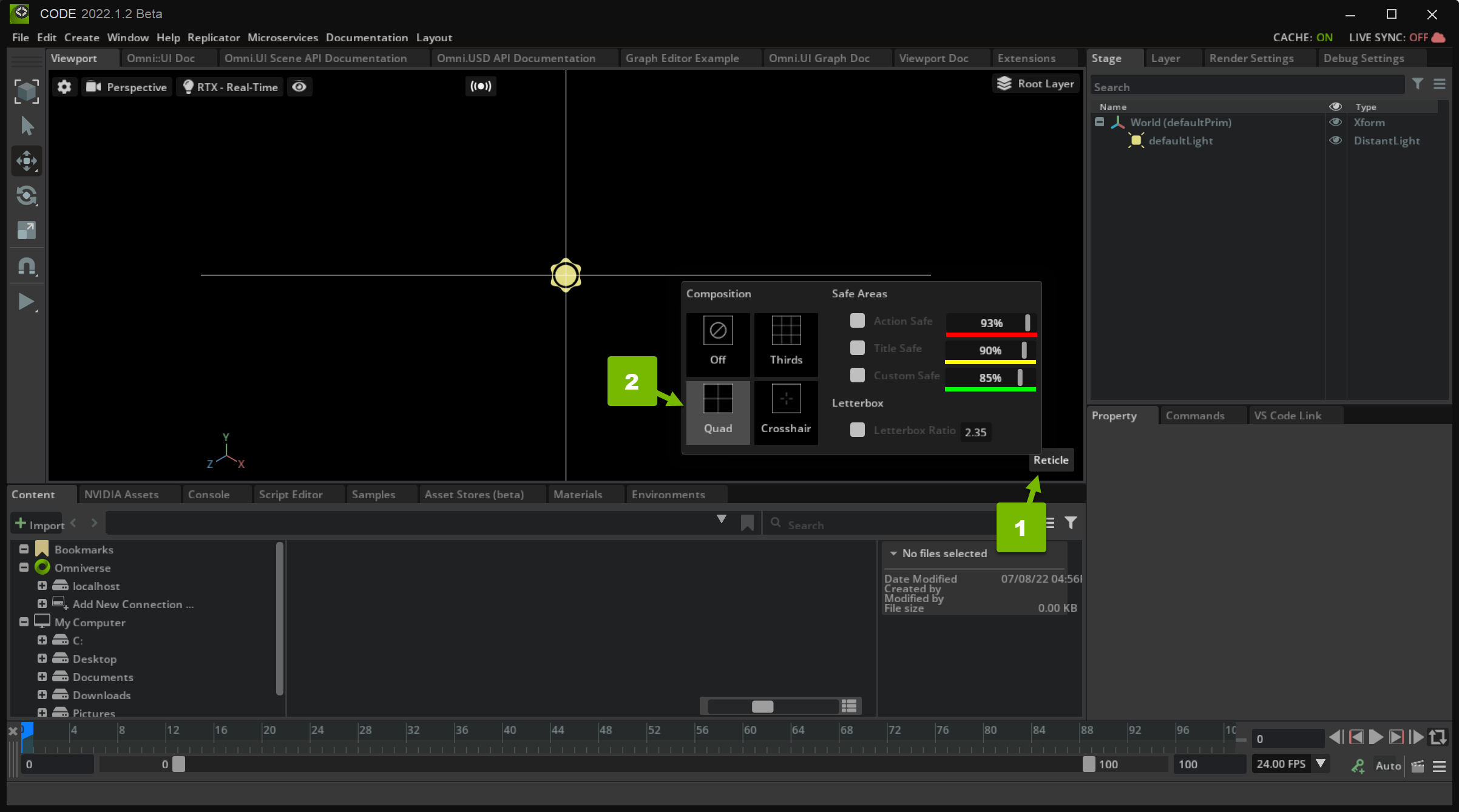Click the Letterbox Ratio 2.35 field
Screen dimensions: 1459x812
pos(975,432)
